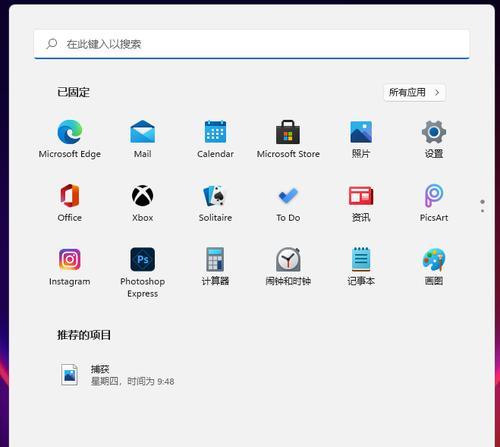Open the 计算器 calculator
The height and width of the screenshot is (447, 500).
click(215, 267)
